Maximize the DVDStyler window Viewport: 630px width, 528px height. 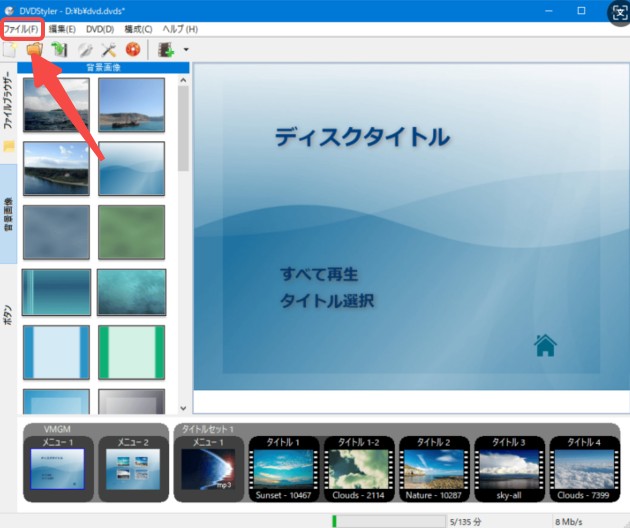coord(581,11)
